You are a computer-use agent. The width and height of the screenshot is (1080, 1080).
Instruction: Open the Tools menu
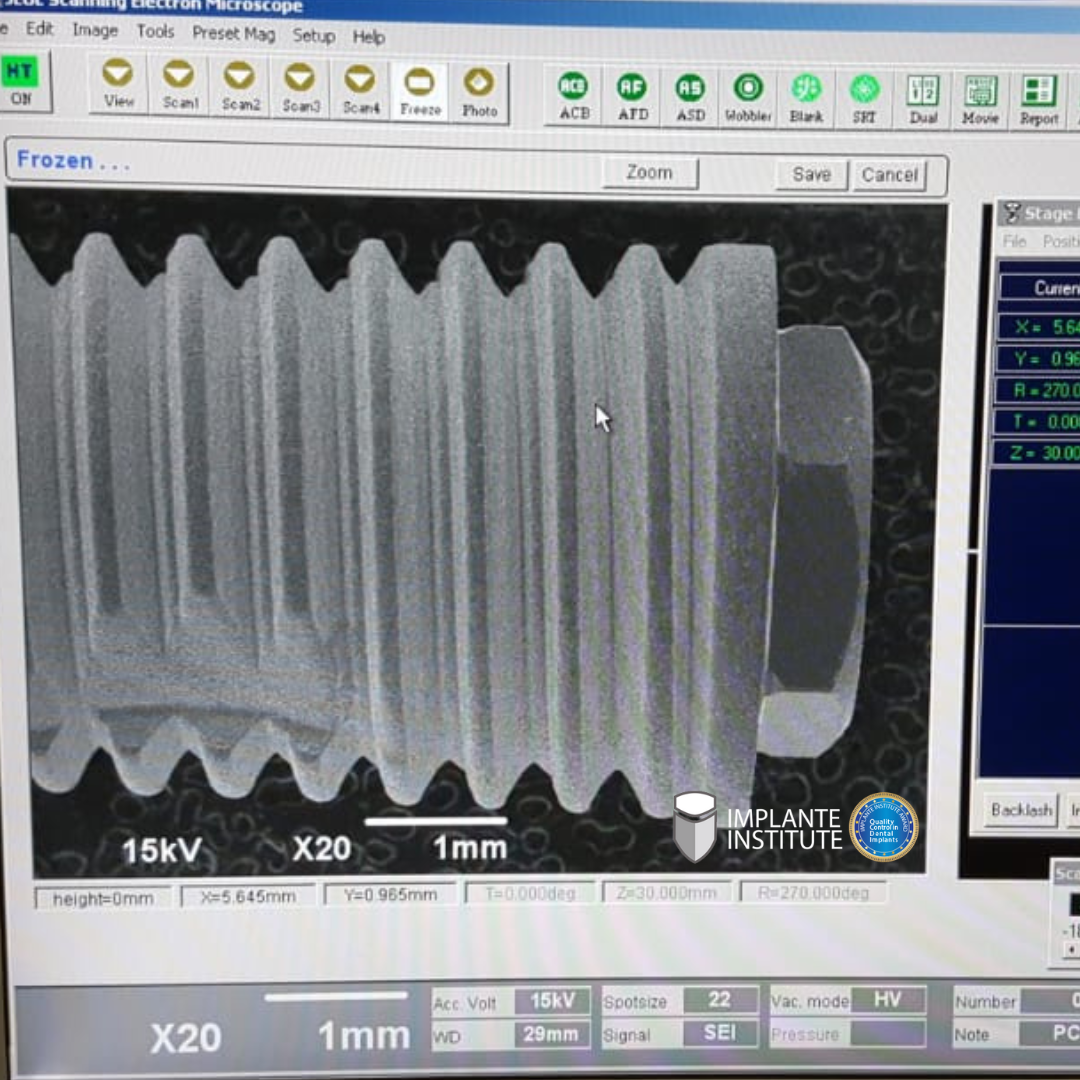pyautogui.click(x=155, y=31)
